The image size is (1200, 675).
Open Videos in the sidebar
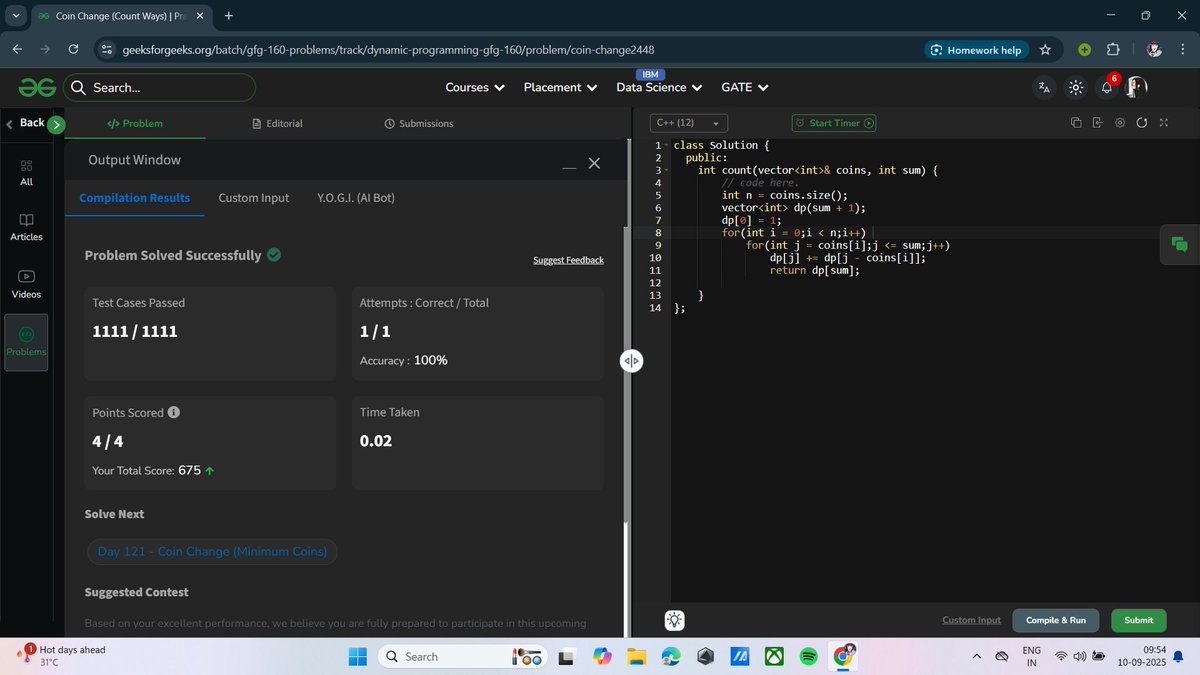coord(27,285)
